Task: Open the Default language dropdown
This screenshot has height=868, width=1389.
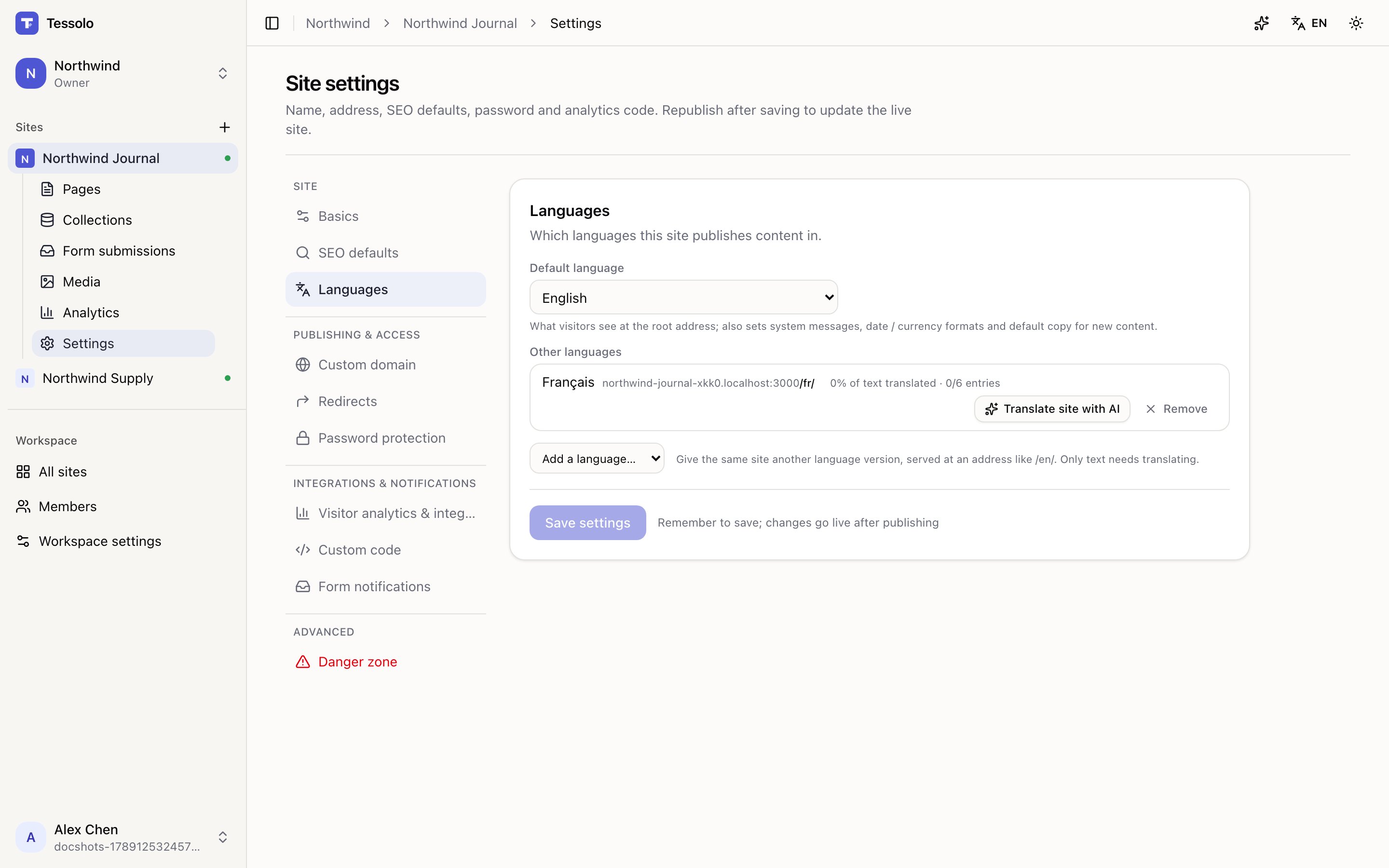Action: click(x=683, y=298)
